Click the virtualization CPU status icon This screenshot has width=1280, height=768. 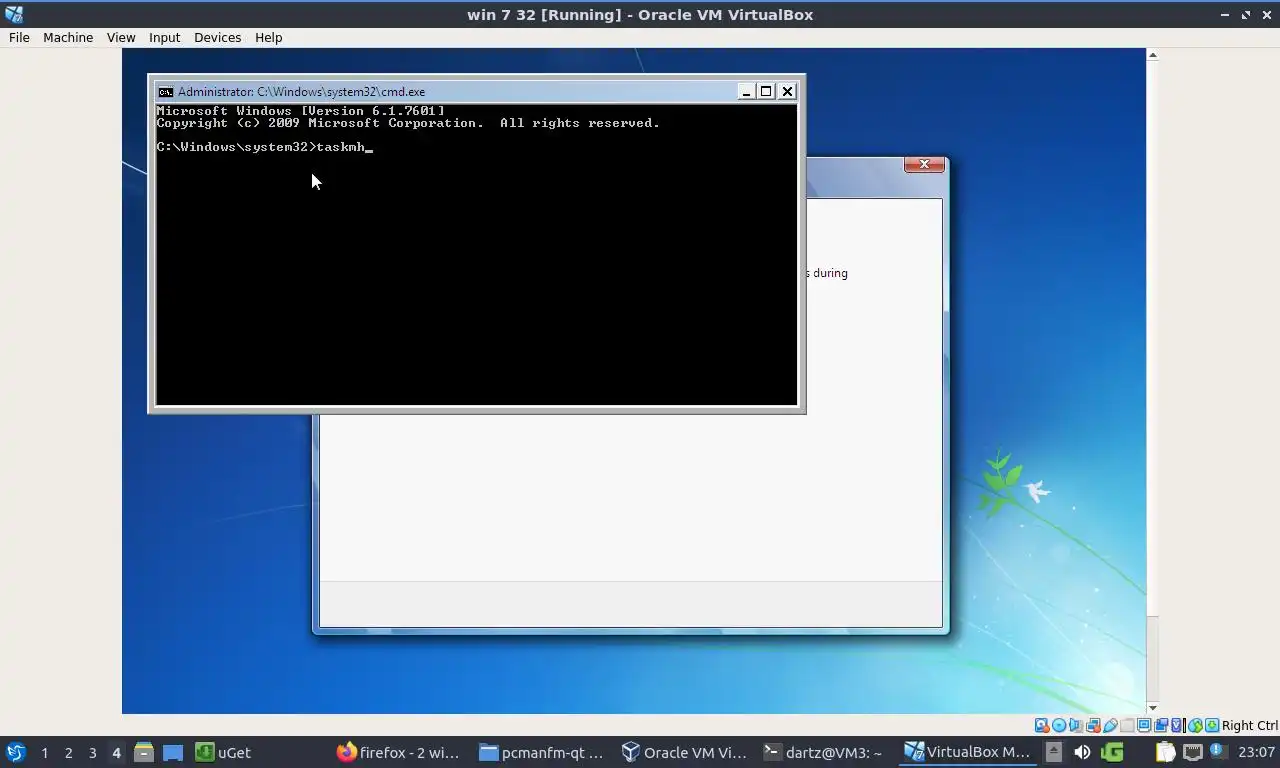(x=1176, y=725)
